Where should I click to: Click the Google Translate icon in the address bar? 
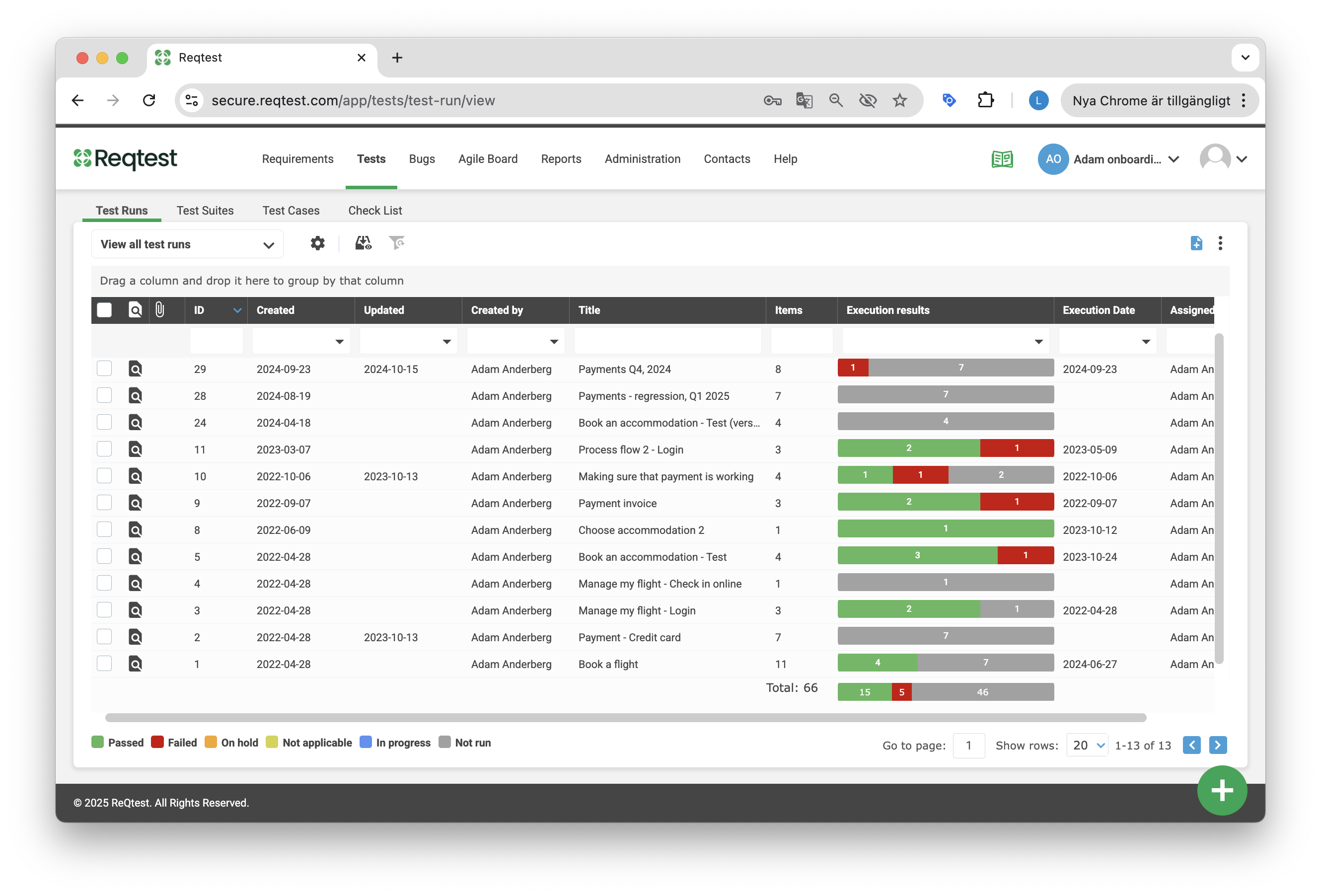pyautogui.click(x=804, y=101)
